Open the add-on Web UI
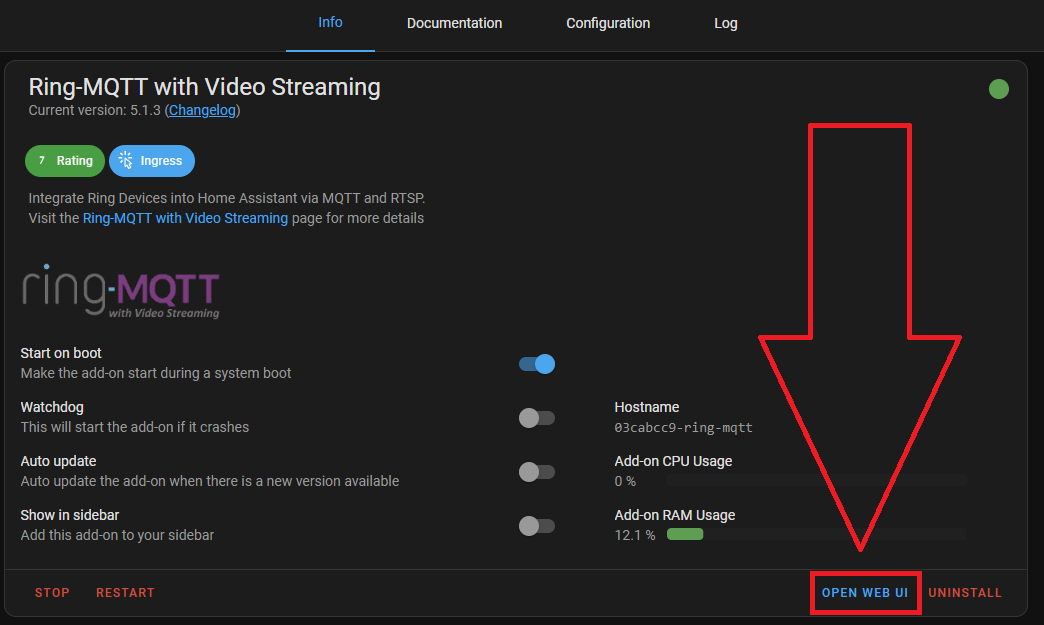Viewport: 1044px width, 625px height. pos(865,593)
